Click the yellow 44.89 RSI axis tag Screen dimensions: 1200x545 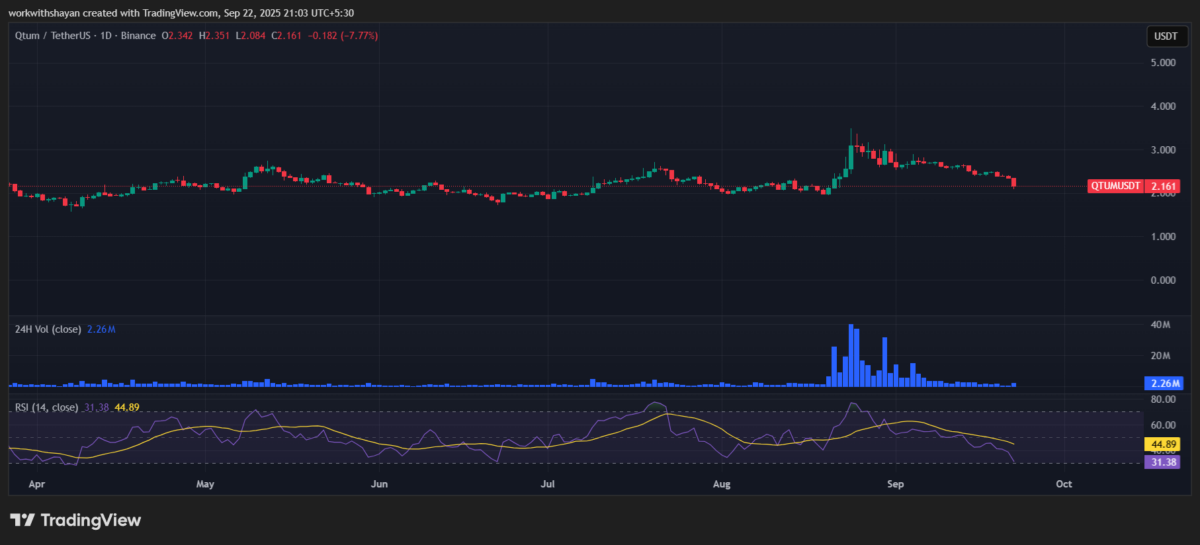pyautogui.click(x=1165, y=444)
